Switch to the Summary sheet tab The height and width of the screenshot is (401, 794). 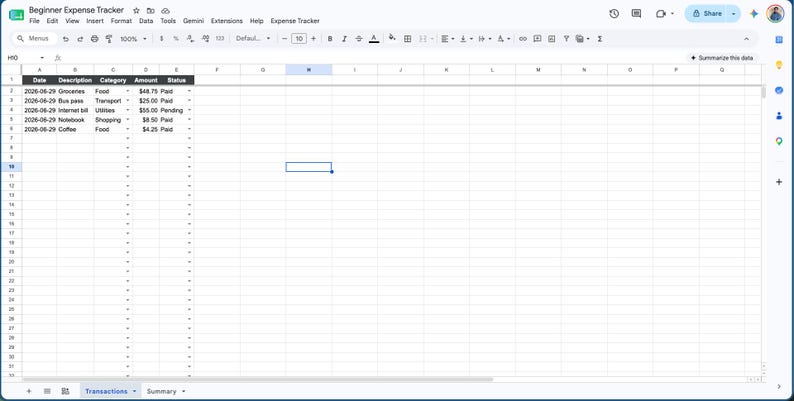[x=162, y=391]
